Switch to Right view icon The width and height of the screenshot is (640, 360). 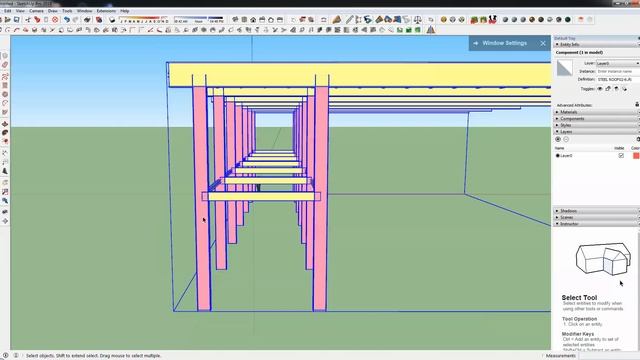[262, 20]
